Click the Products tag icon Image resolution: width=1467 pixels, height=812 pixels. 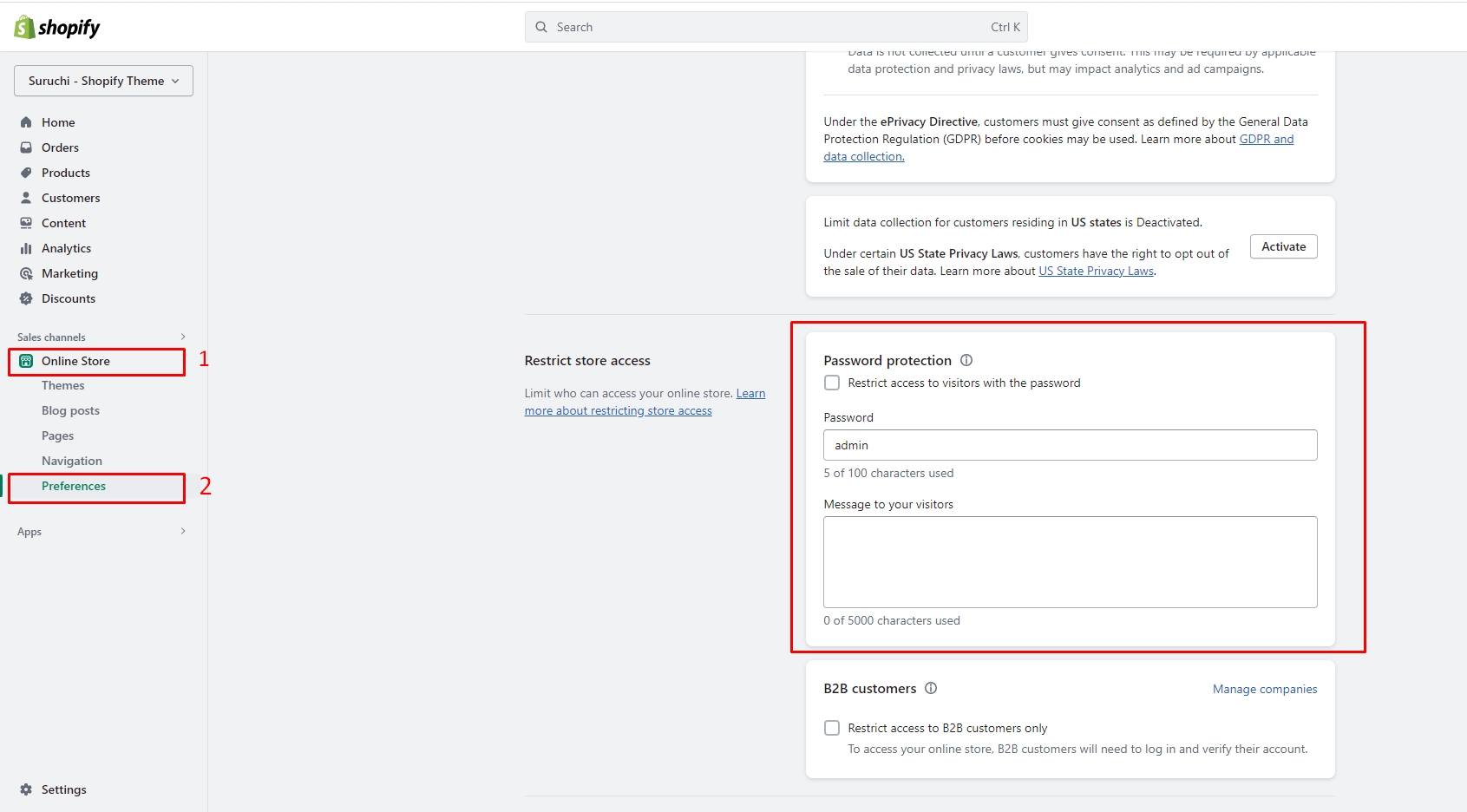[26, 173]
